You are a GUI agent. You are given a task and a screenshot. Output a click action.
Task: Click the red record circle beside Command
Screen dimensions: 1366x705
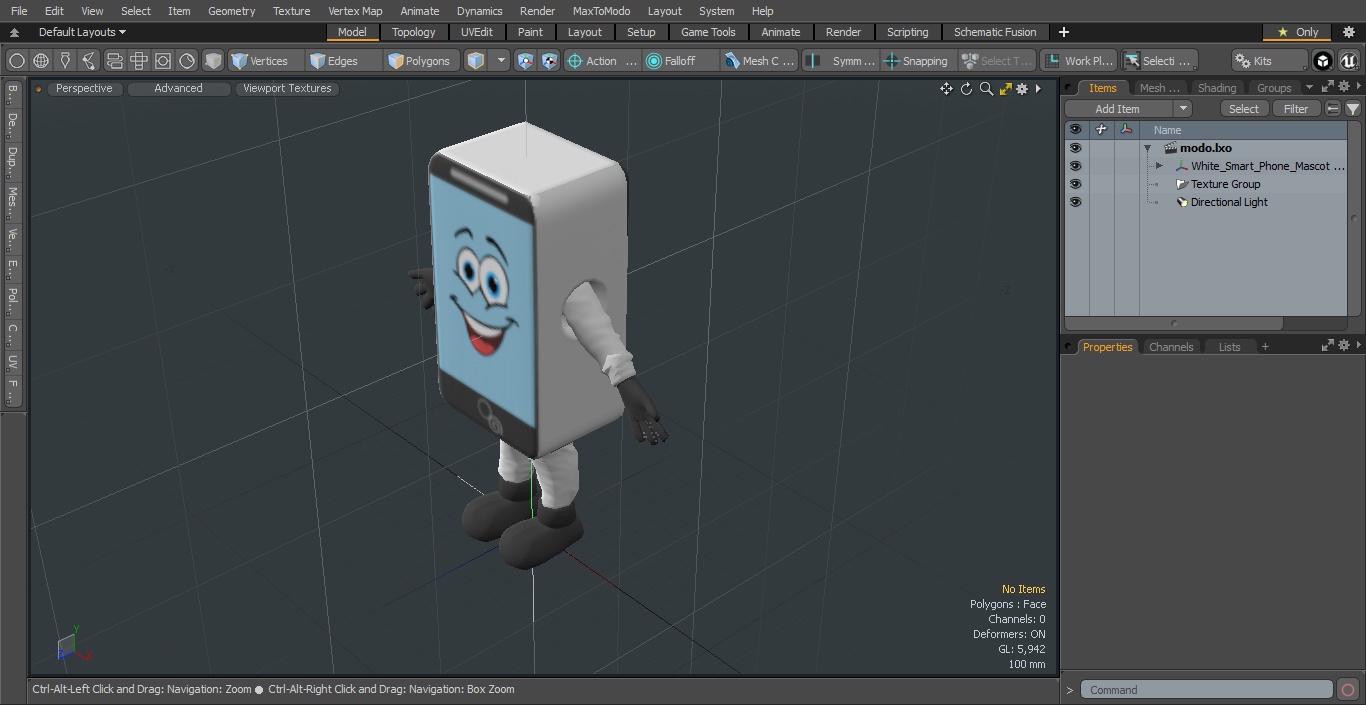(1348, 690)
